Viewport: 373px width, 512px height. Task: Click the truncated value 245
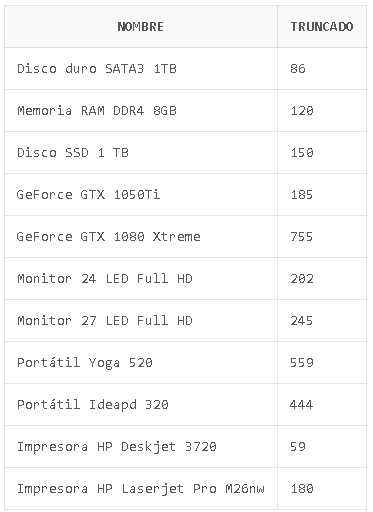pyautogui.click(x=302, y=321)
